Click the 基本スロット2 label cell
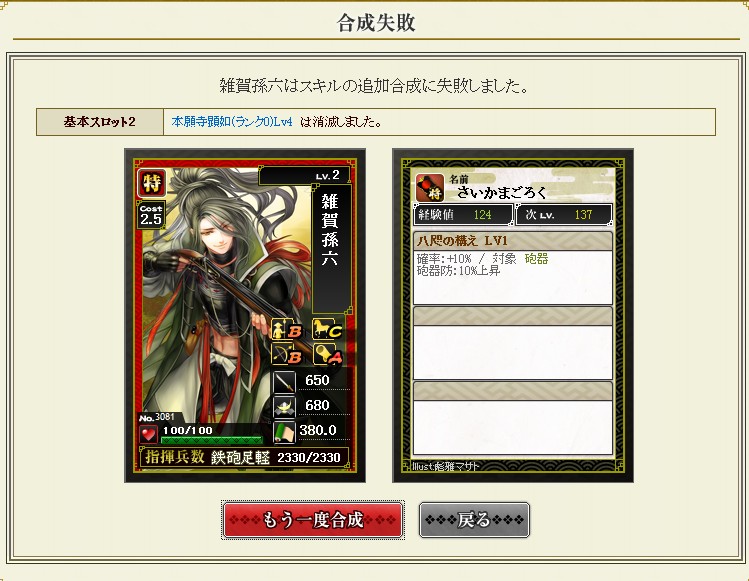This screenshot has width=749, height=581. click(100, 122)
